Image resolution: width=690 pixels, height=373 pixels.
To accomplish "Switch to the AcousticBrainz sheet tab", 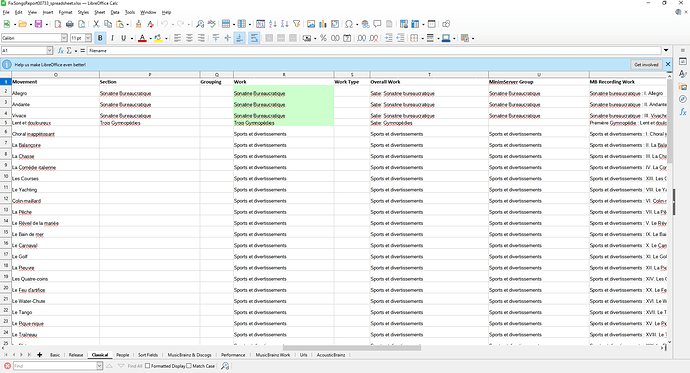I will coord(331,355).
